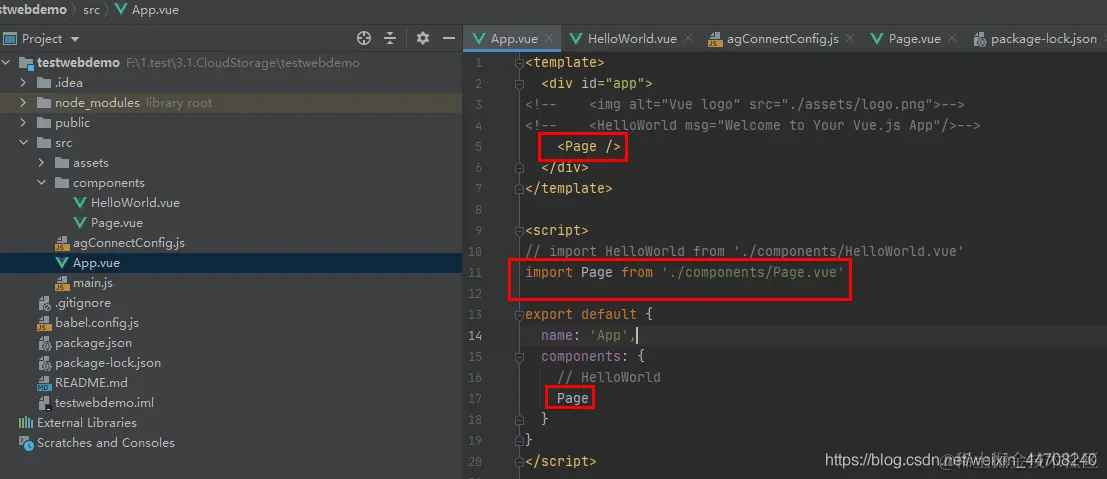Select babel.config.js in tree
This screenshot has width=1107, height=479.
point(97,323)
